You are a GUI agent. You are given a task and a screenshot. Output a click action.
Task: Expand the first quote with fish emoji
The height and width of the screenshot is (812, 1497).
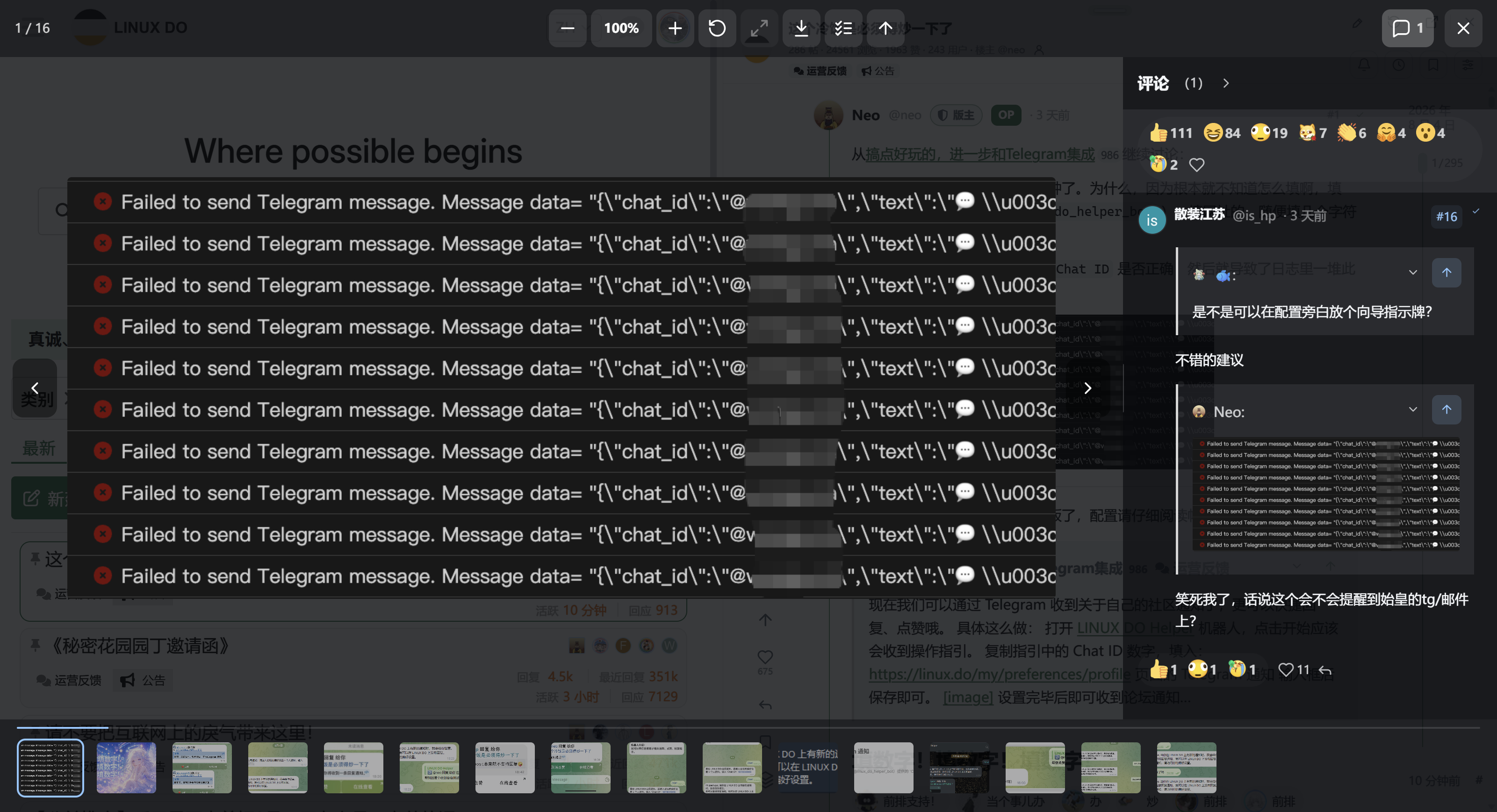[1413, 273]
